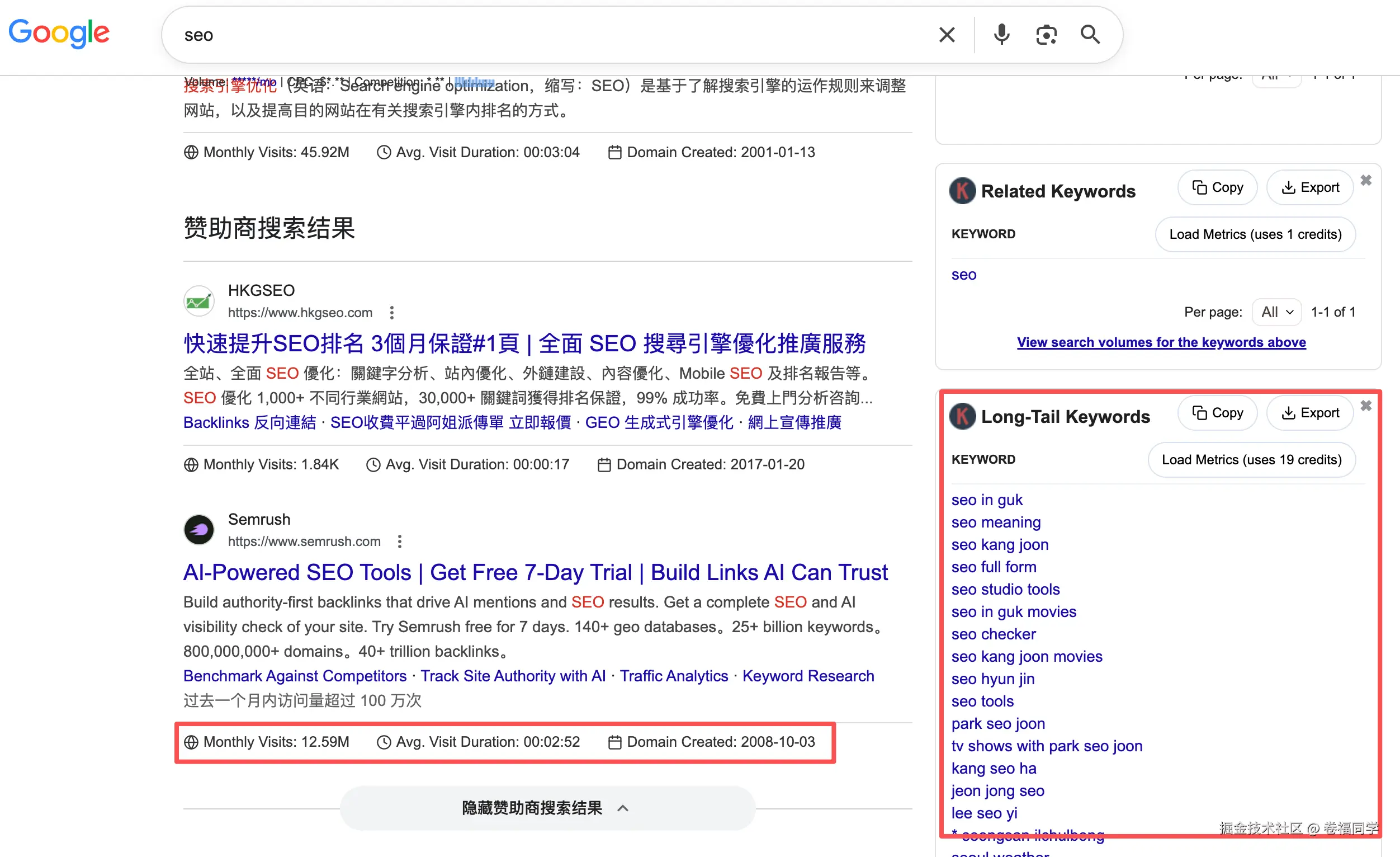Open Track Site Authority with AI sitelink
Viewport: 1400px width, 857px height.
click(513, 676)
